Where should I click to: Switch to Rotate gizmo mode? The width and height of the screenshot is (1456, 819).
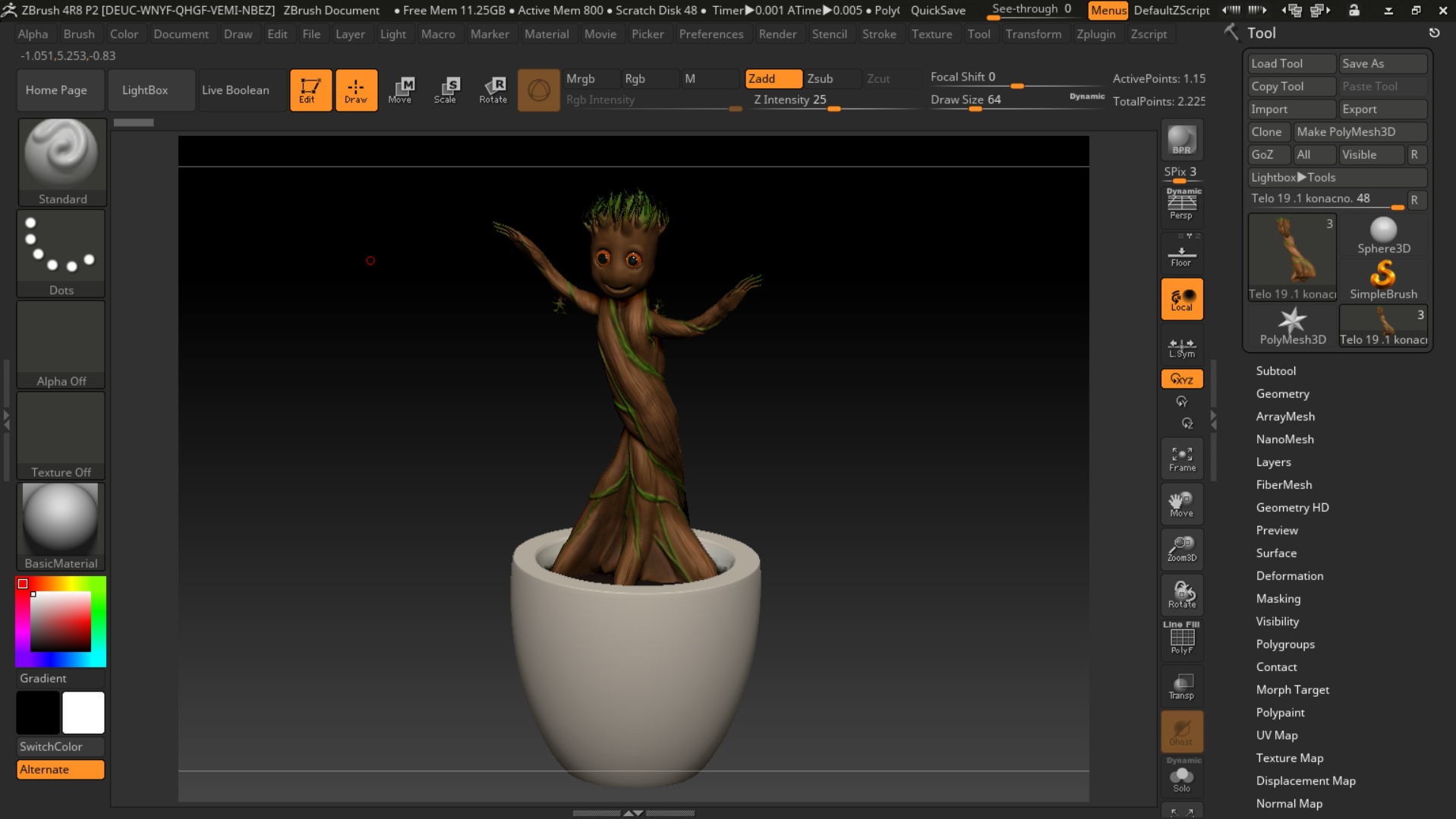click(493, 90)
